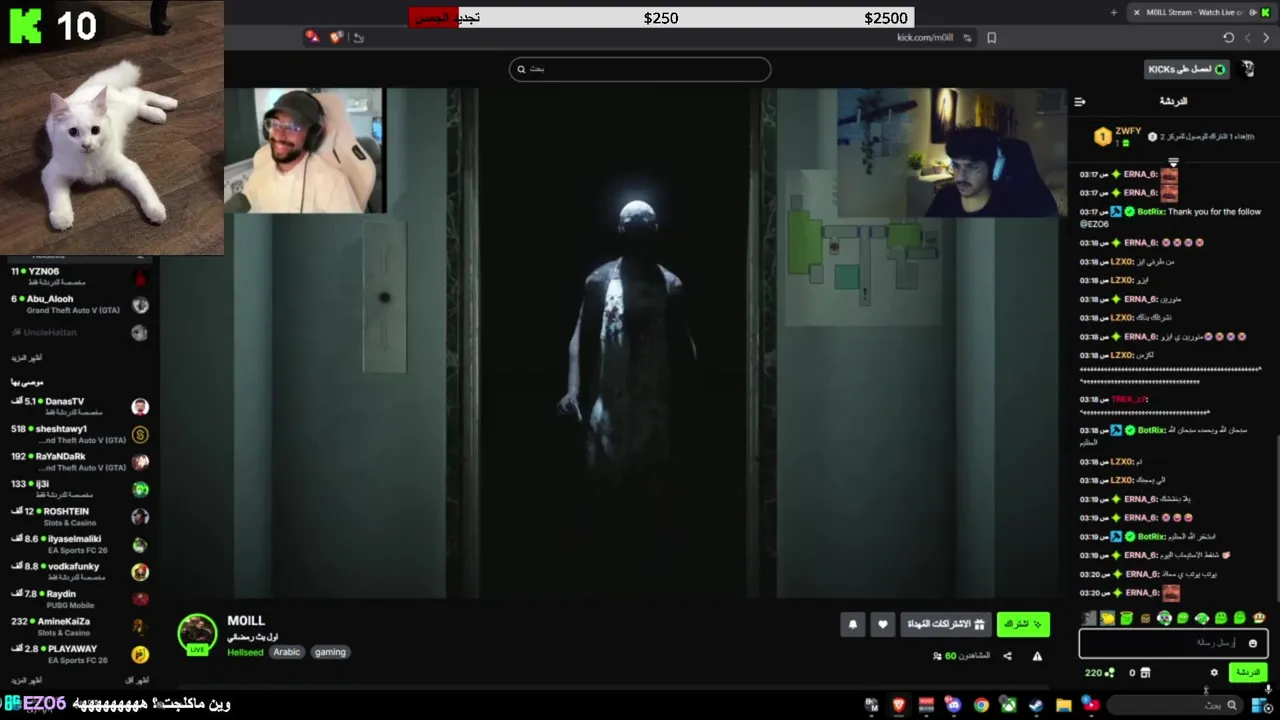This screenshot has height=720, width=1280.
Task: Open chat settings gear icon
Action: 1214,673
